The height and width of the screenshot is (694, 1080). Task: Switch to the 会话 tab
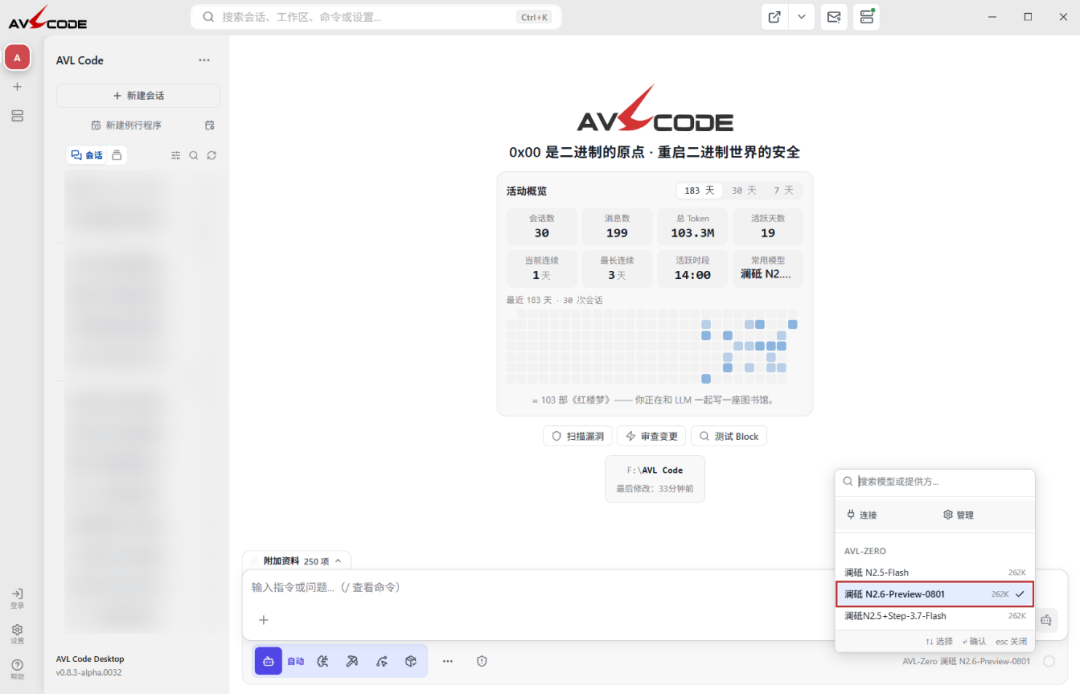(87, 155)
